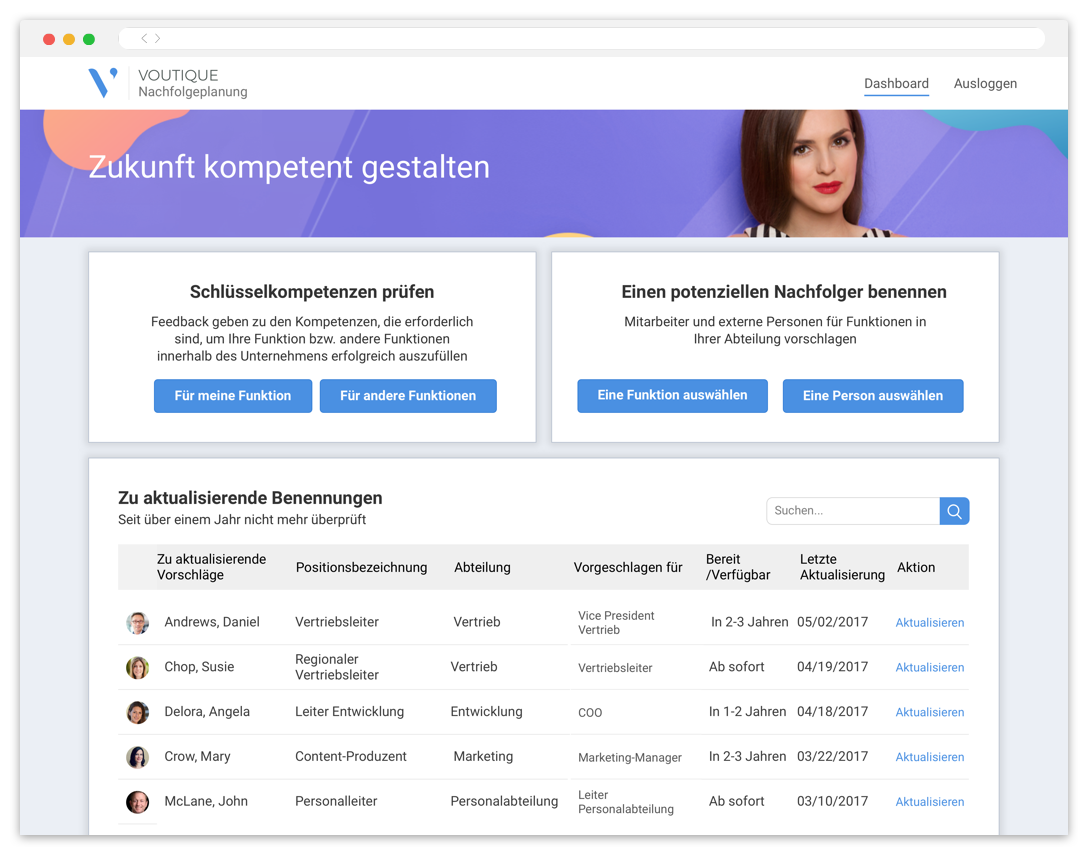Click the Vorgeschlagen für column header

(628, 568)
